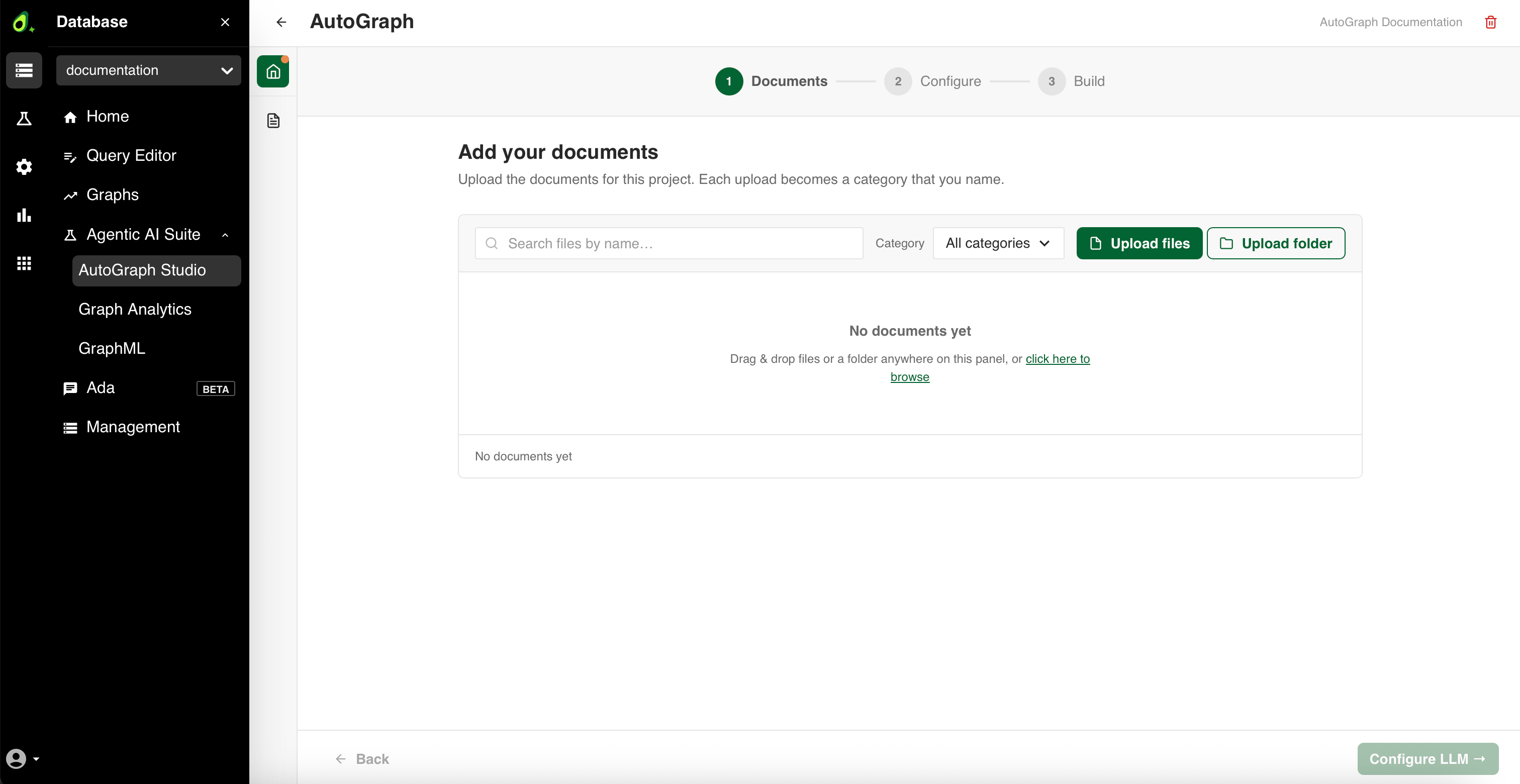Collapse the Agentic AI Suite section

225,235
